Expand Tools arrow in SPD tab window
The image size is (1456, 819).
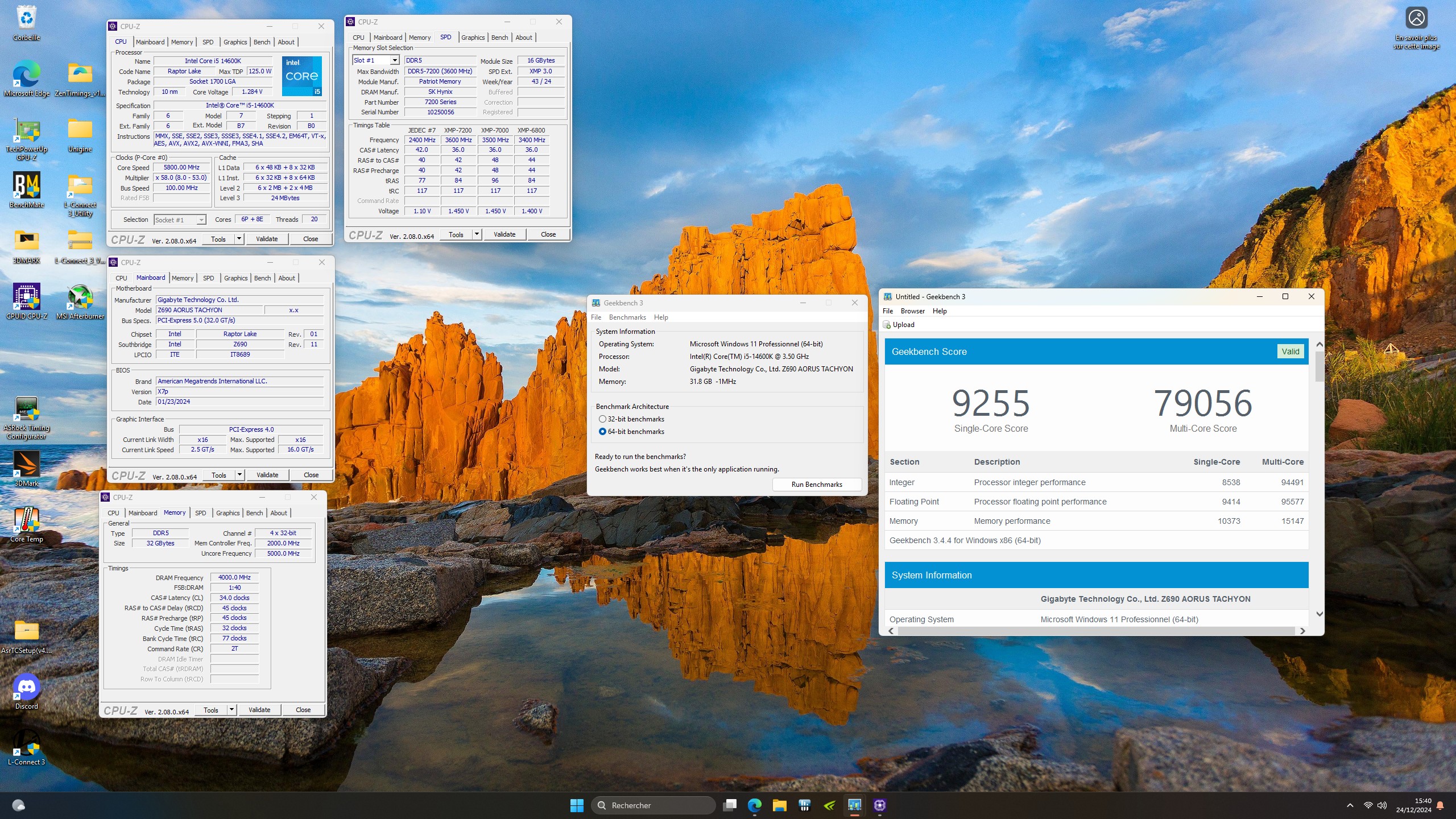point(477,234)
